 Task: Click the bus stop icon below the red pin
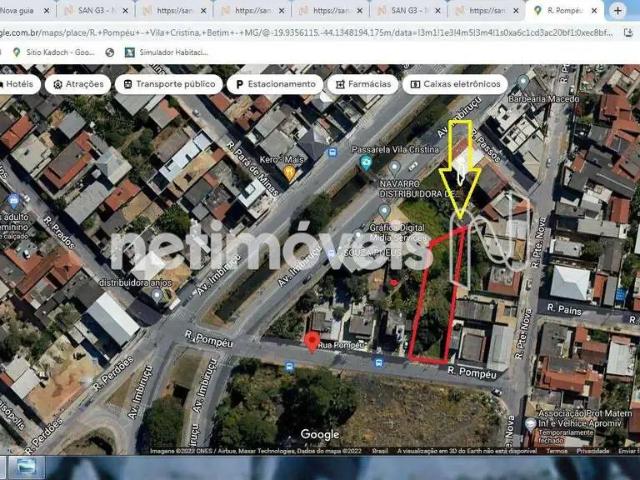pos(289,367)
